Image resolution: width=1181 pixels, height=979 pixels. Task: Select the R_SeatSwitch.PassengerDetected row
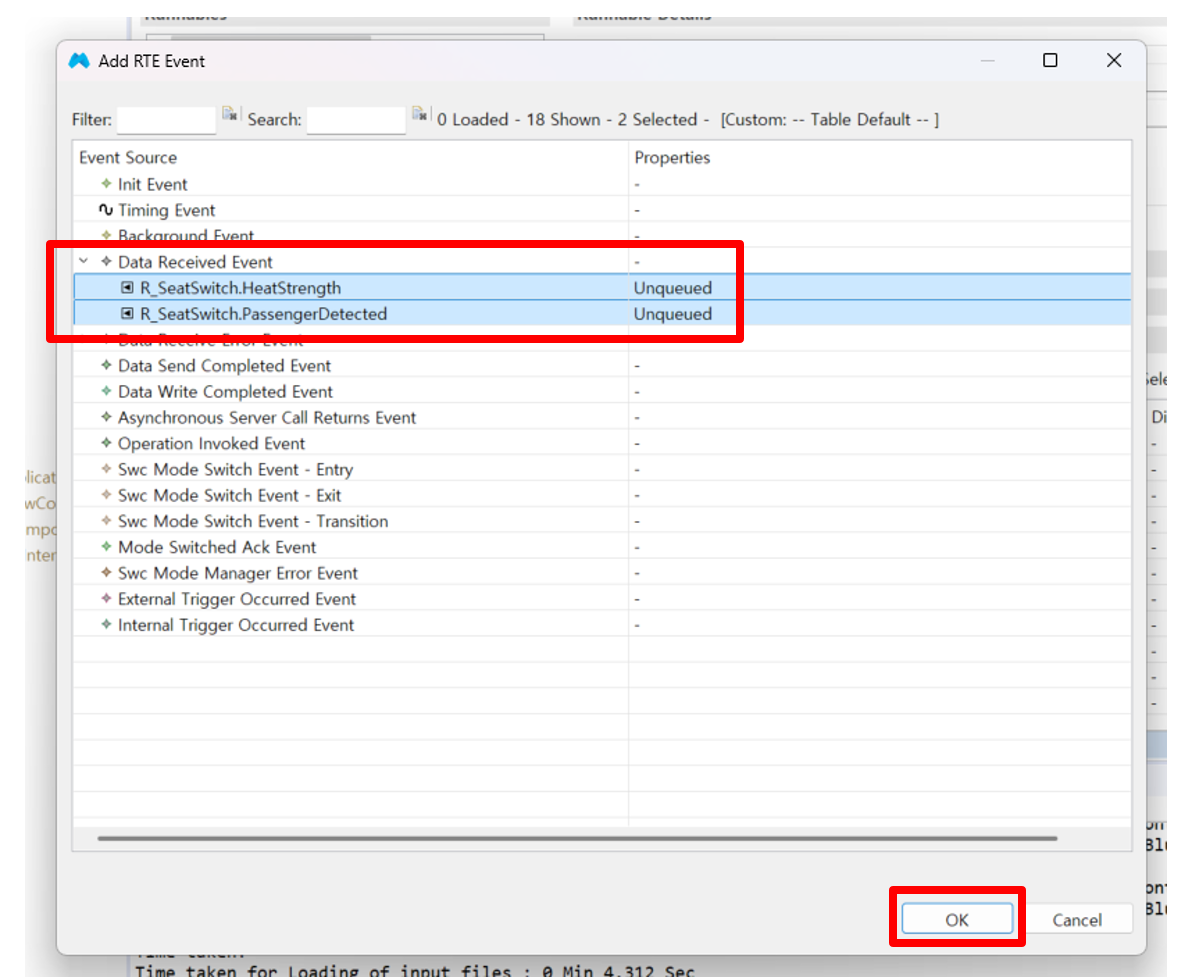pos(263,314)
